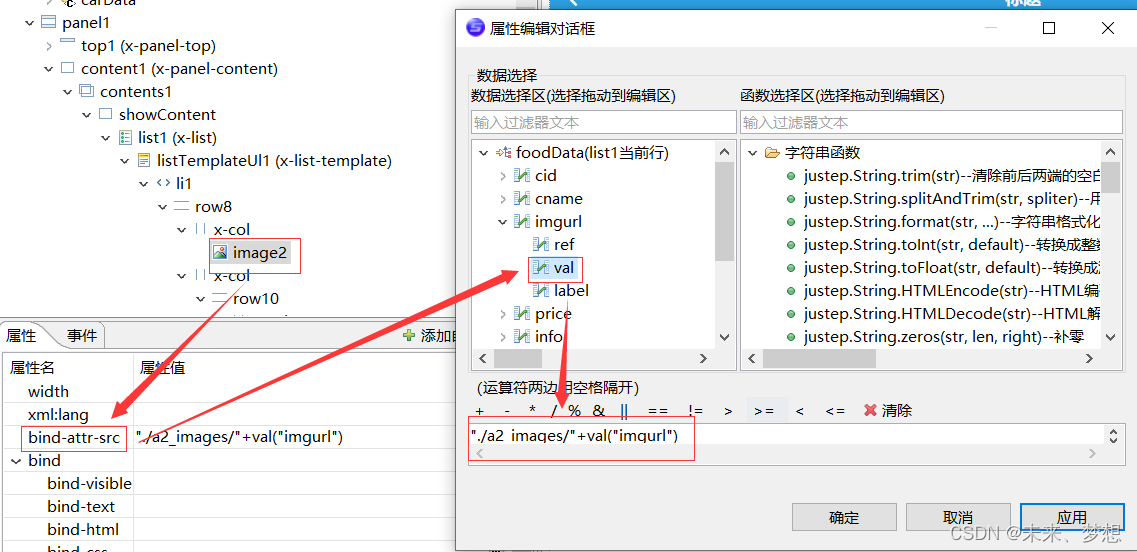Expand top1 (x-panel-top) node

point(49,46)
